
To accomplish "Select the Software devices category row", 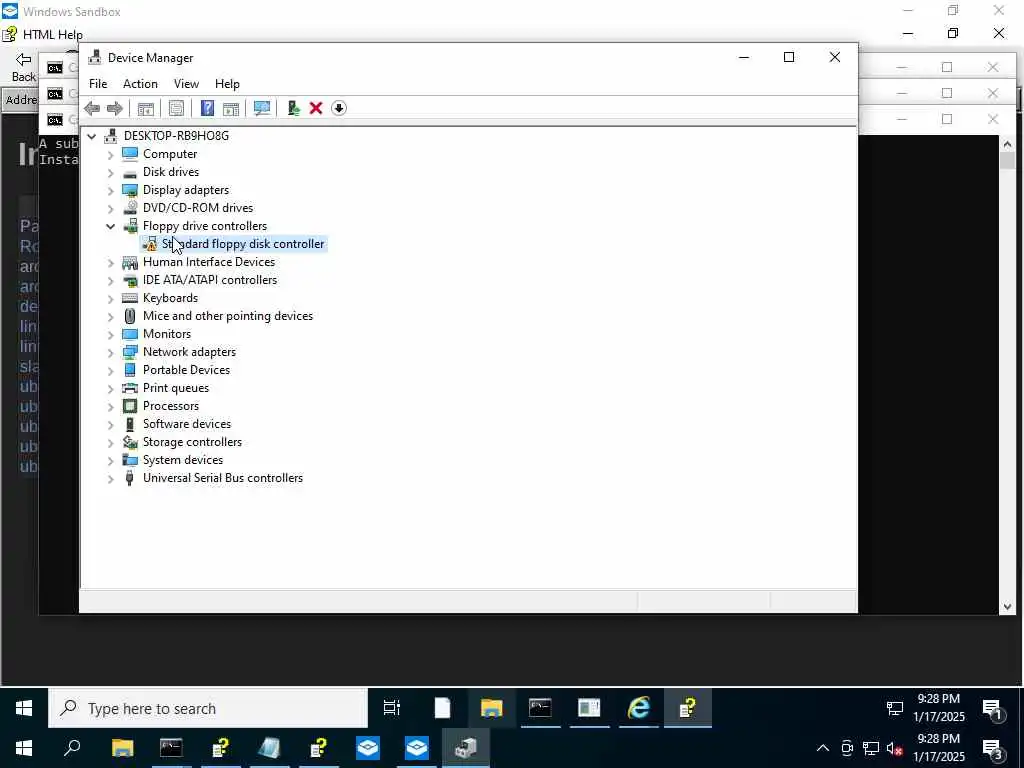I will (x=187, y=424).
